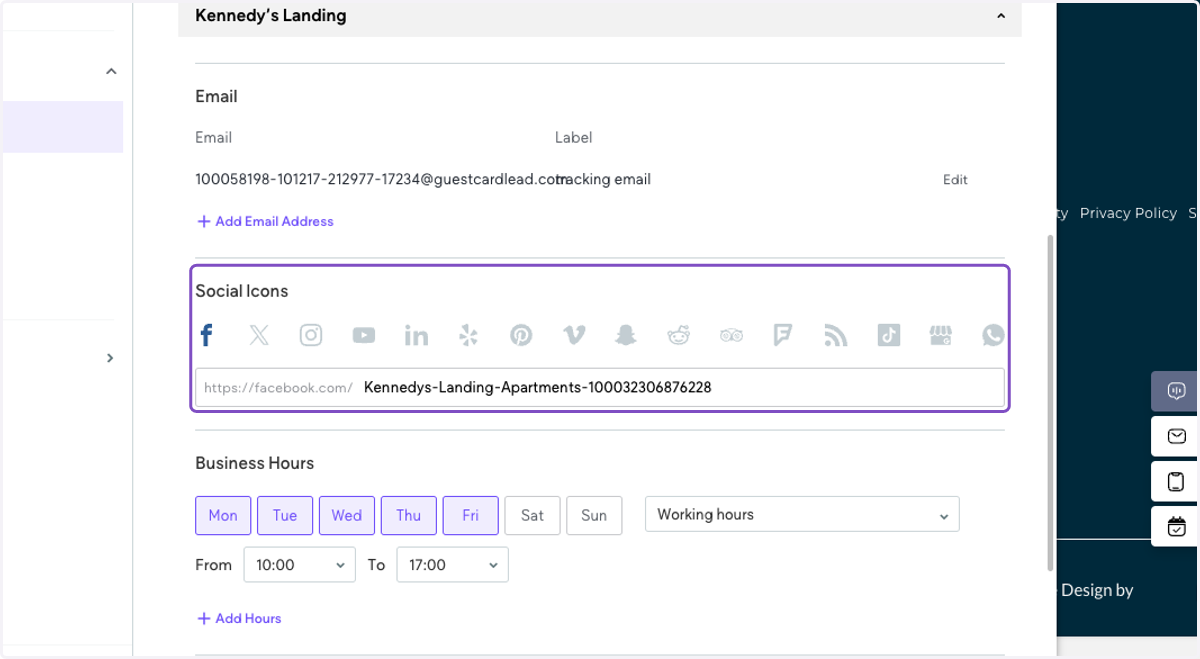Image resolution: width=1200 pixels, height=659 pixels.
Task: Enable Sat business day
Action: pyautogui.click(x=532, y=515)
